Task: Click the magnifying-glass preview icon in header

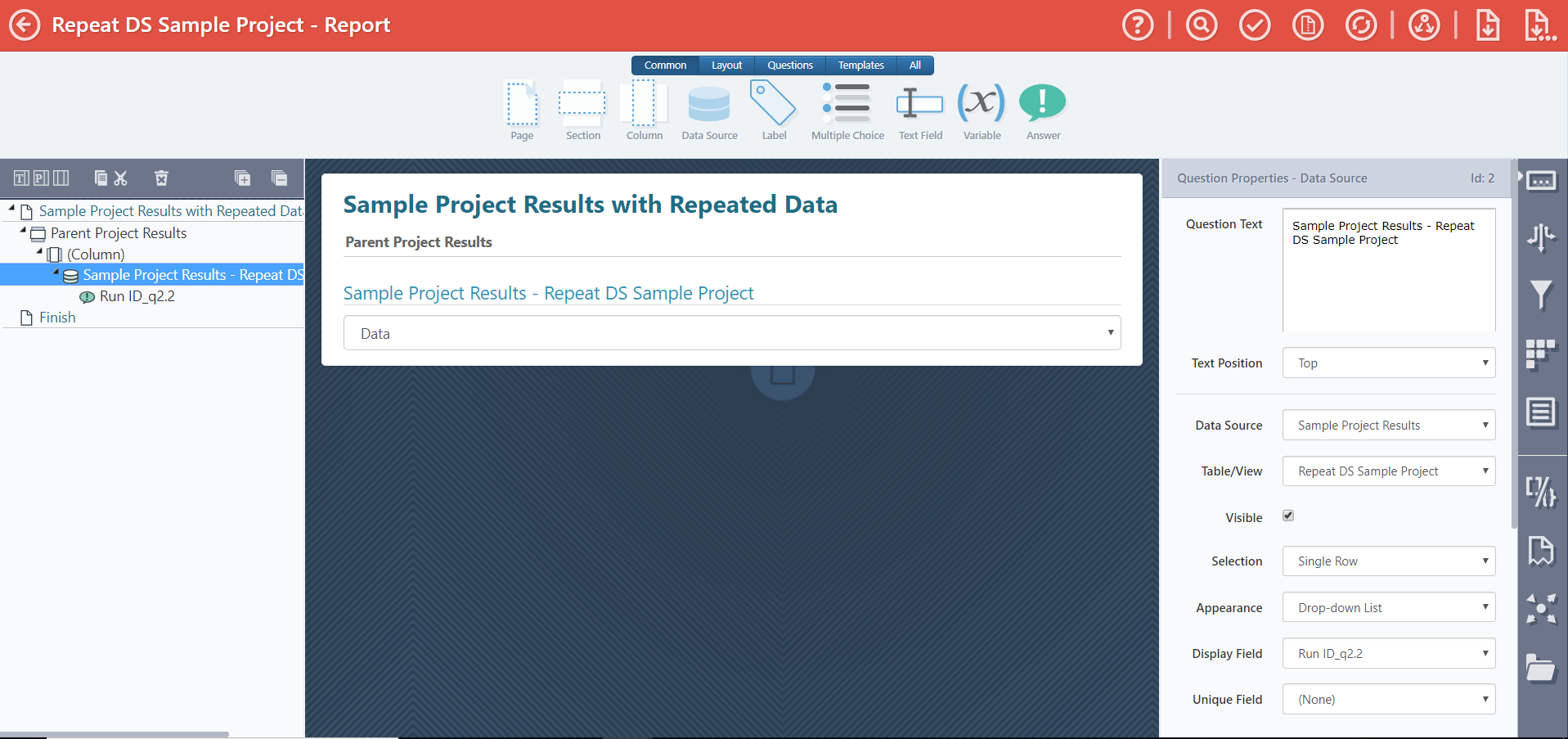Action: [x=1202, y=25]
